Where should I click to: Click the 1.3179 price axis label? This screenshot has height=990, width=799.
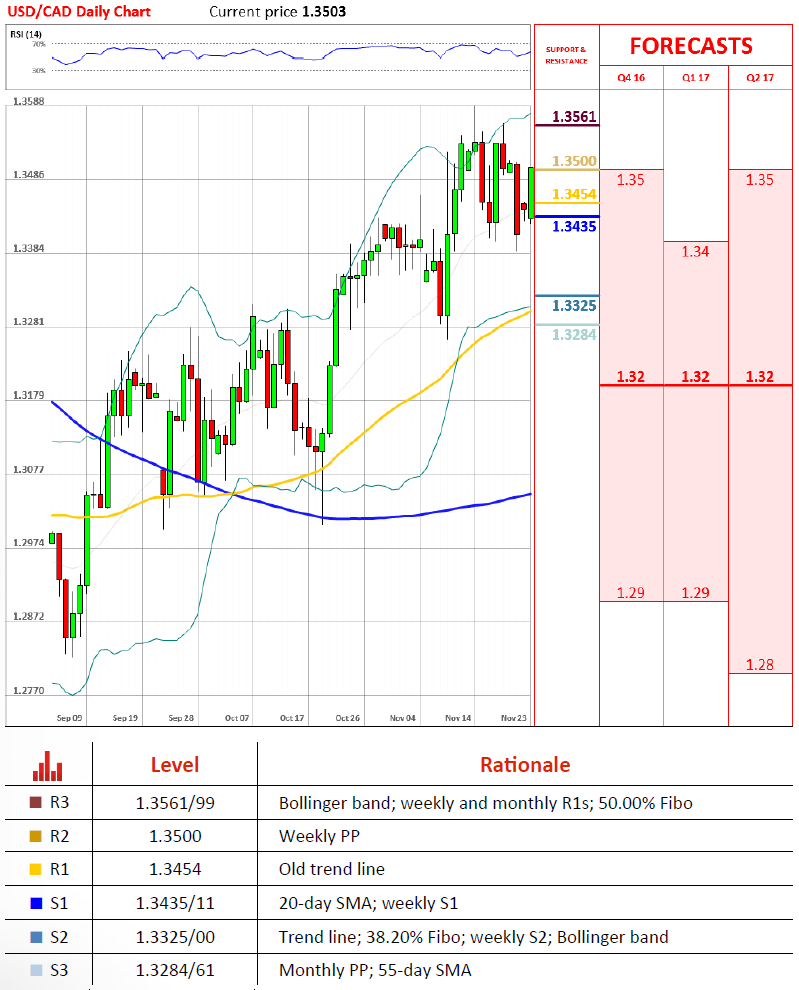pos(28,396)
